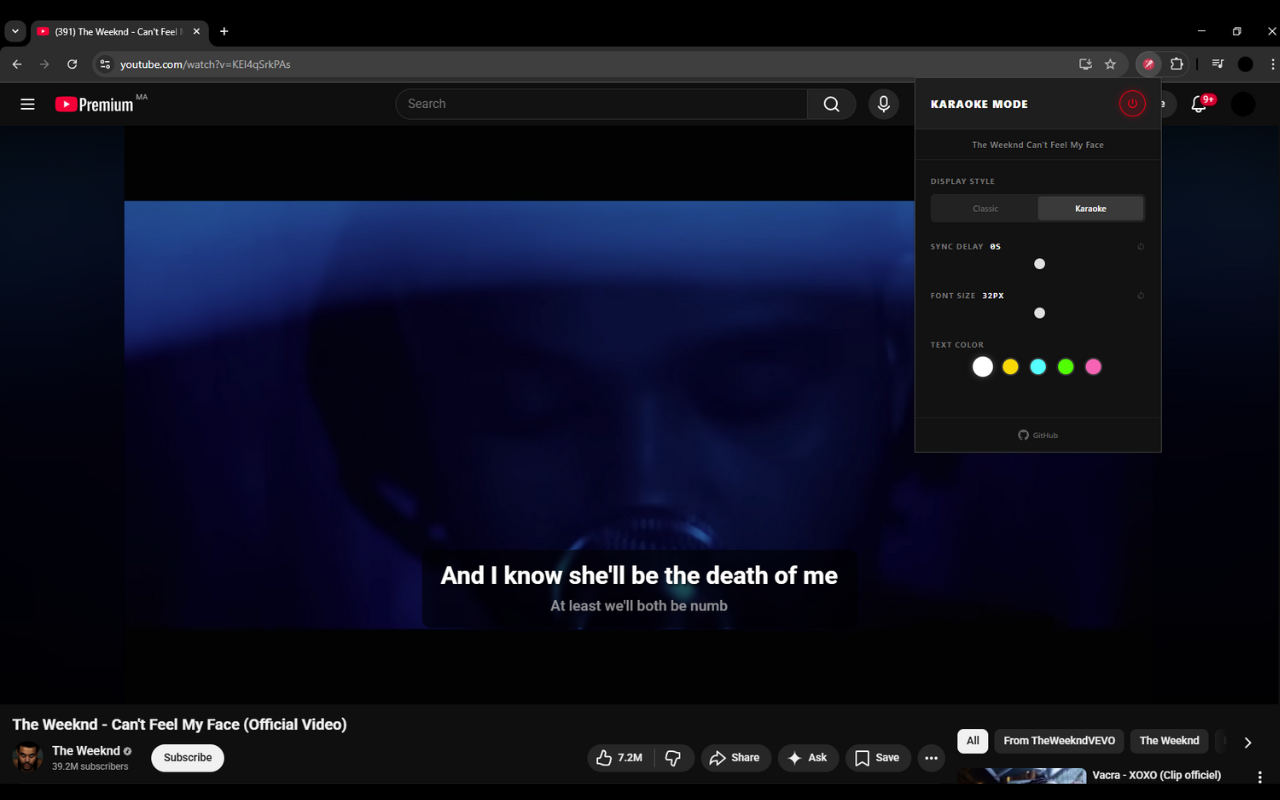Open more actions three-dot menu
Screen dimensions: 1280x800
pos(931,758)
